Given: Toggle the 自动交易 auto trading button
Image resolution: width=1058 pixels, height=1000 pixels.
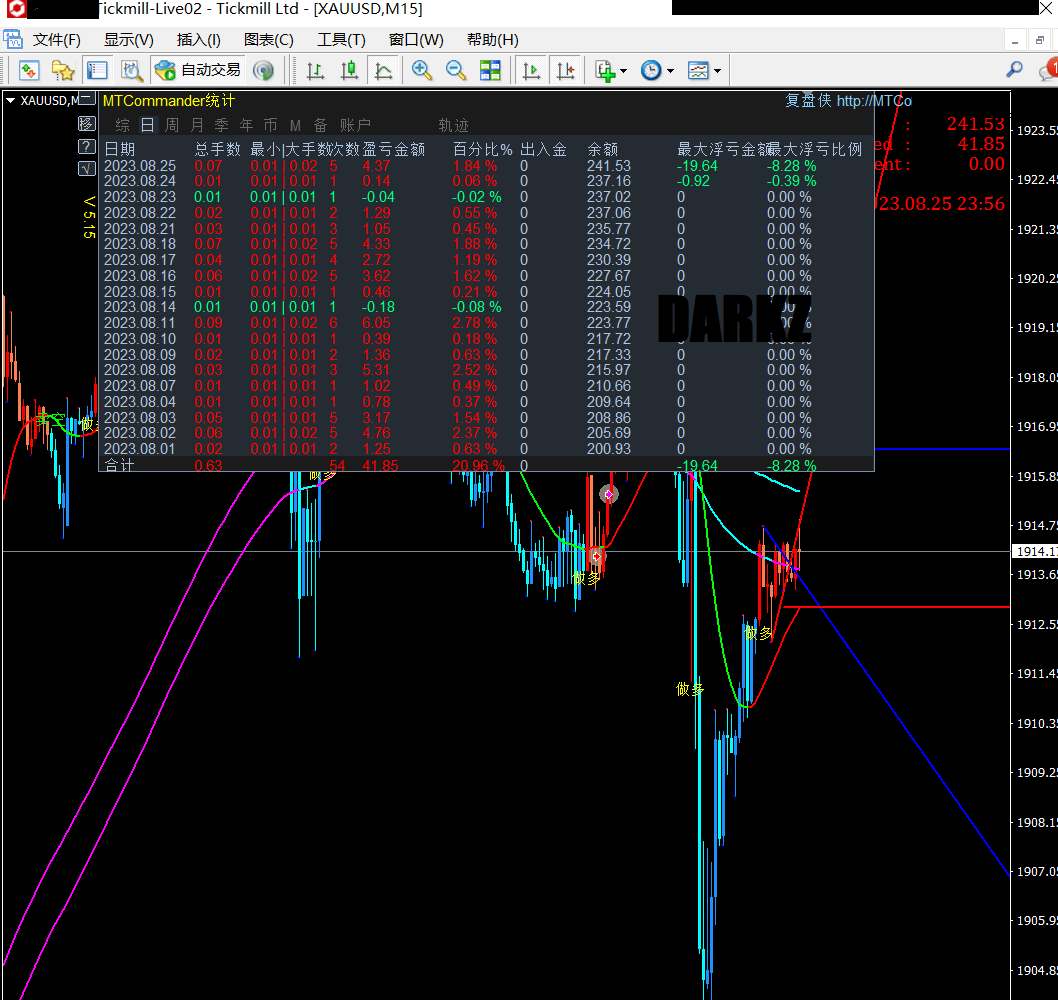Looking at the screenshot, I should coord(197,70).
